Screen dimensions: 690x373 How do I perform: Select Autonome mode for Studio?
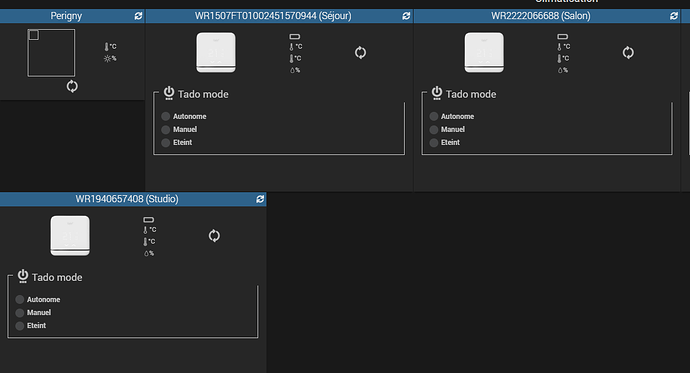(19, 300)
